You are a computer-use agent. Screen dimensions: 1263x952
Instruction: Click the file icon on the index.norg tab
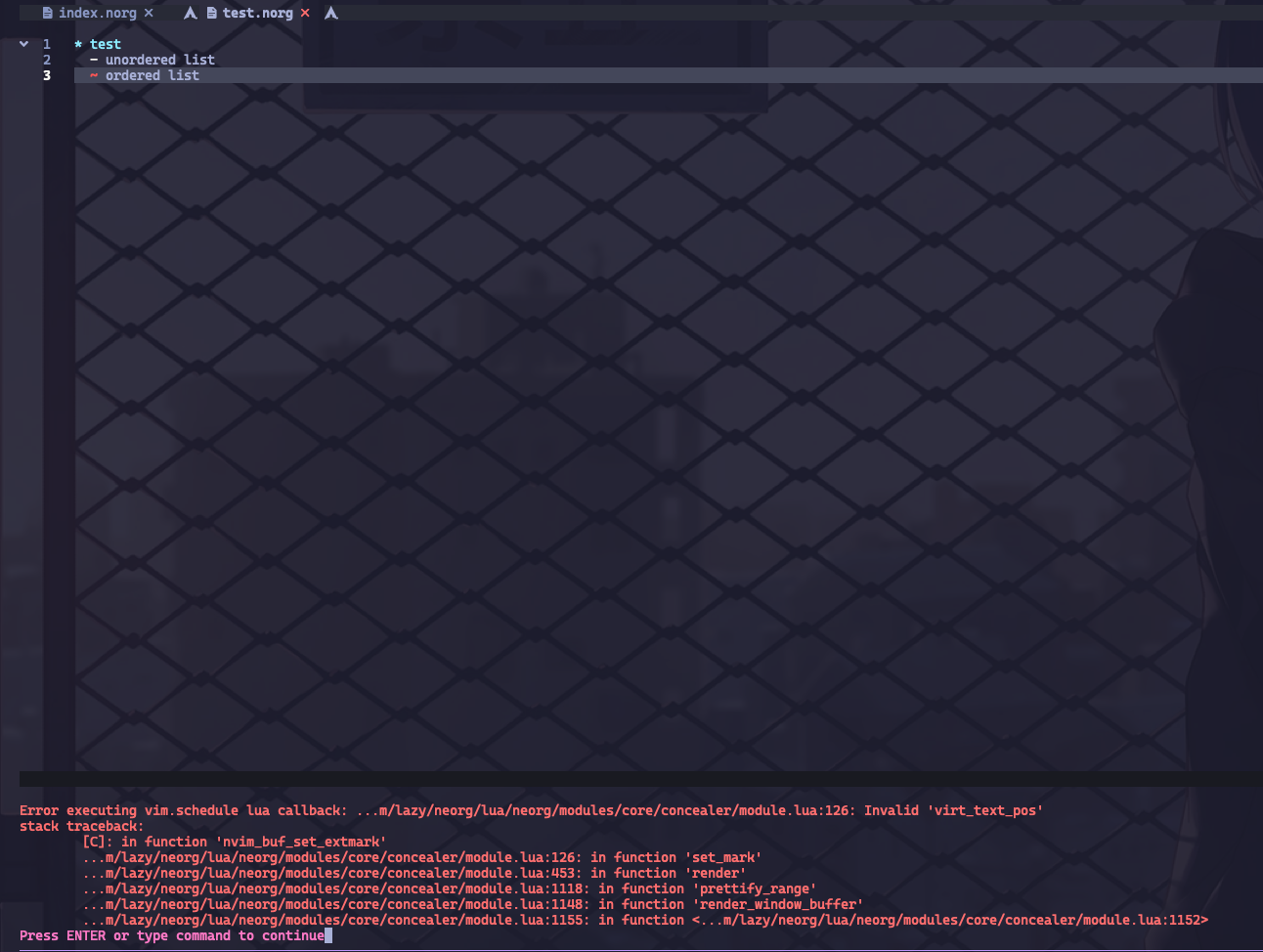[x=46, y=13]
